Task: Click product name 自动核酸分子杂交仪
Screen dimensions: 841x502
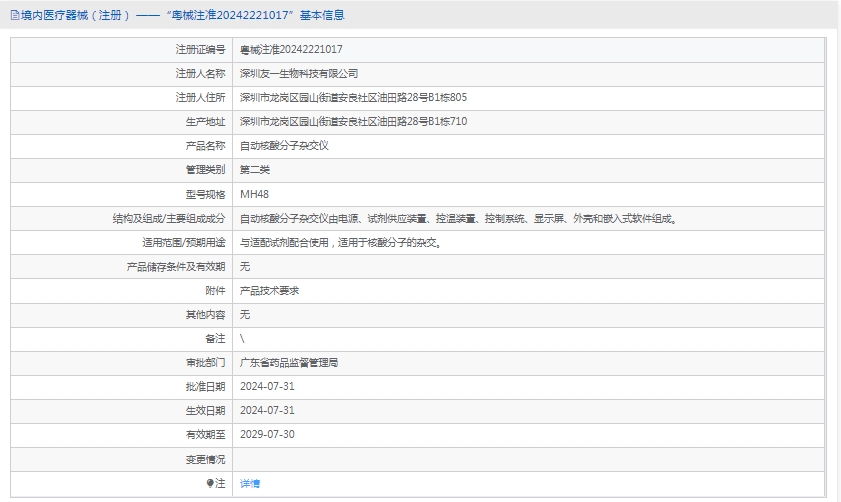Action: click(284, 145)
